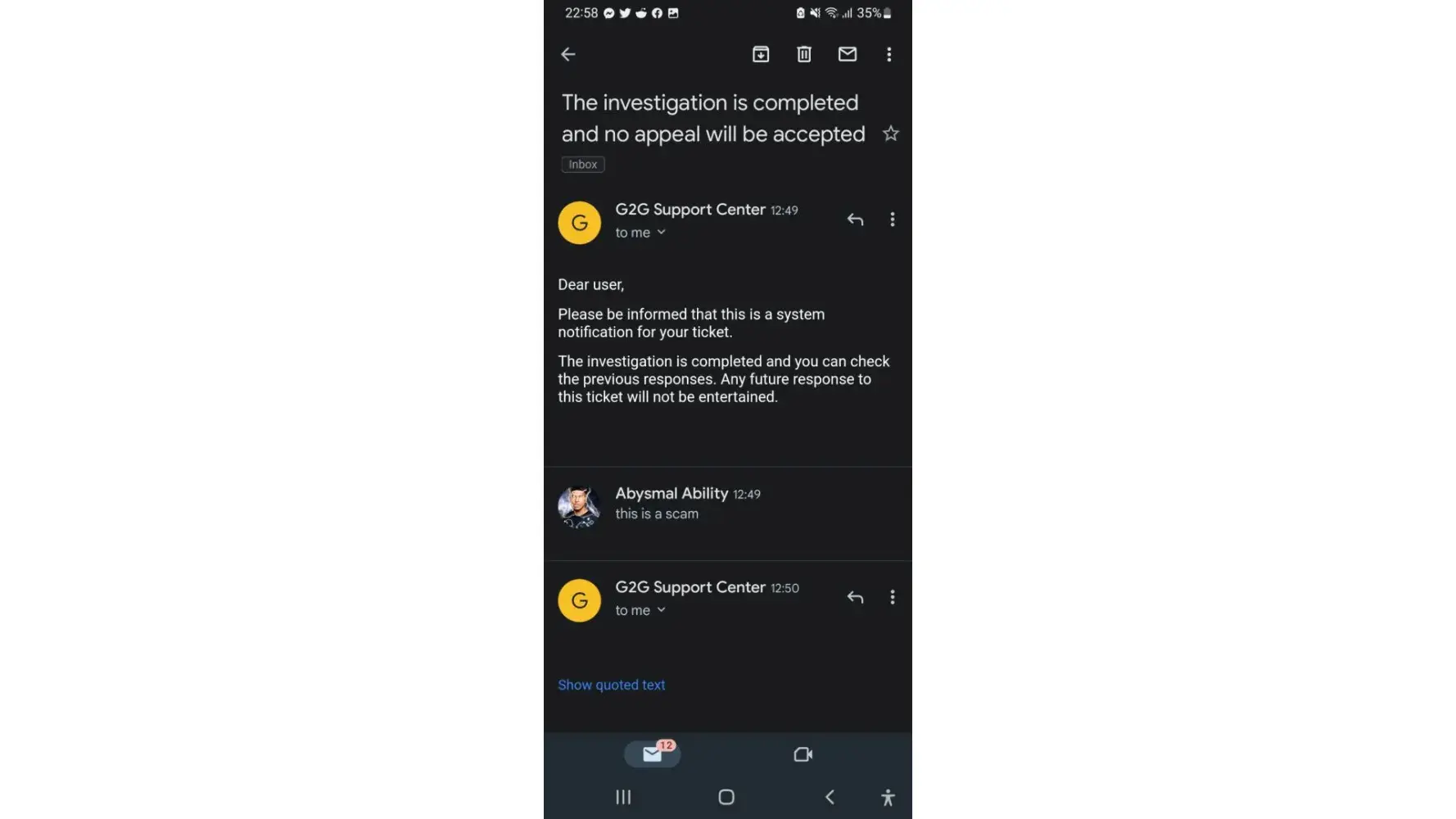
Task: Reply to the 12:49 G2G Support message
Action: (855, 219)
